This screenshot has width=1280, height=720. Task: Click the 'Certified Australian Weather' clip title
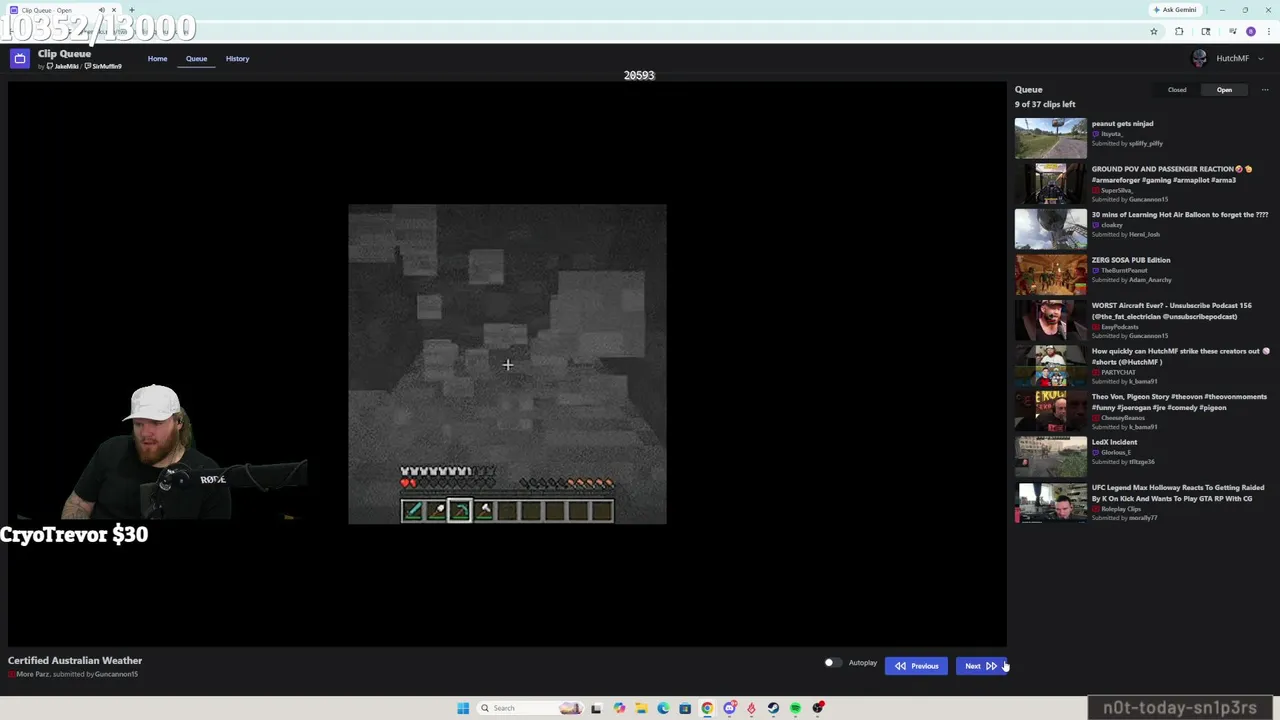click(75, 661)
